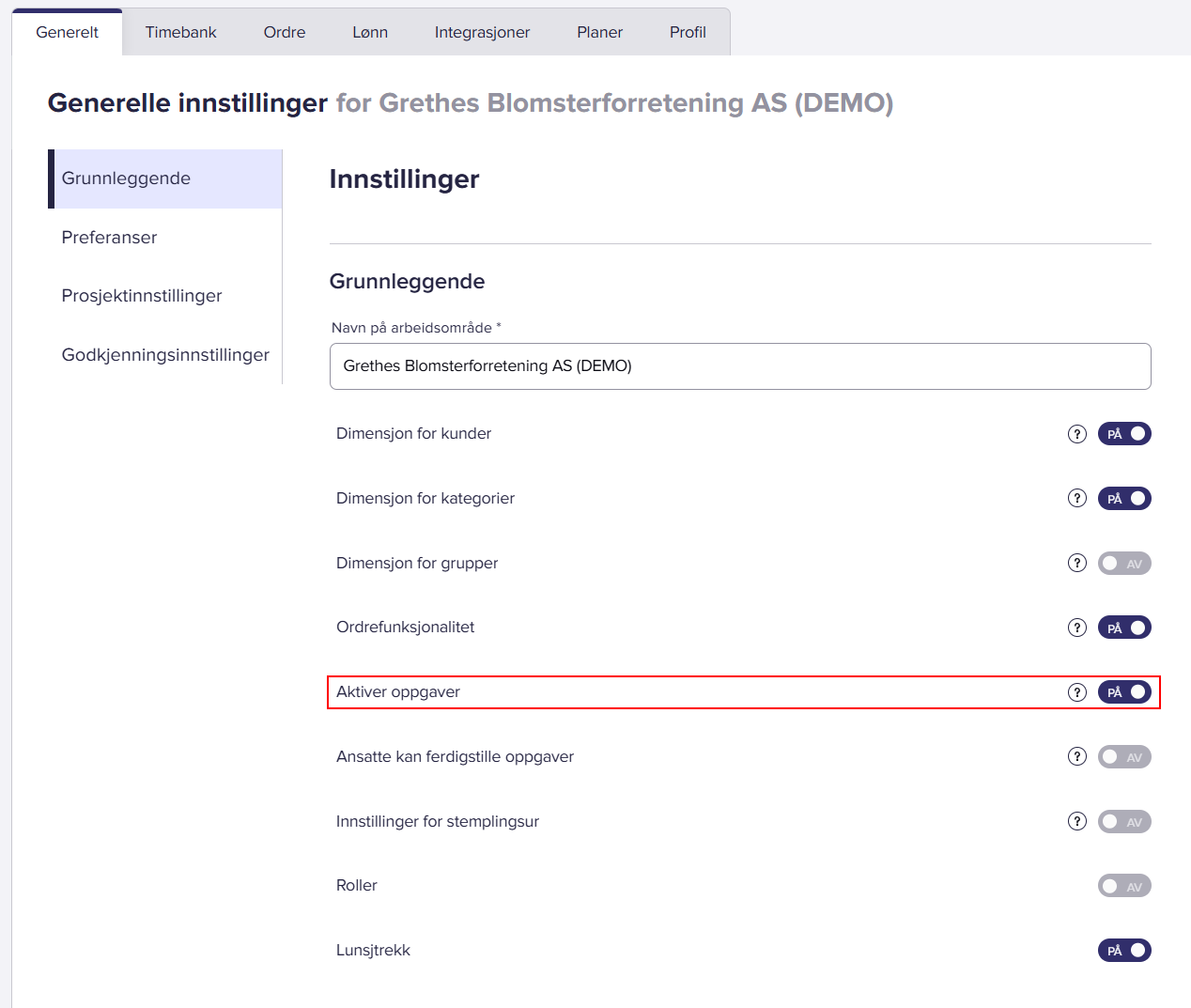Show help for Ordrefunksjonalitet

(x=1077, y=628)
